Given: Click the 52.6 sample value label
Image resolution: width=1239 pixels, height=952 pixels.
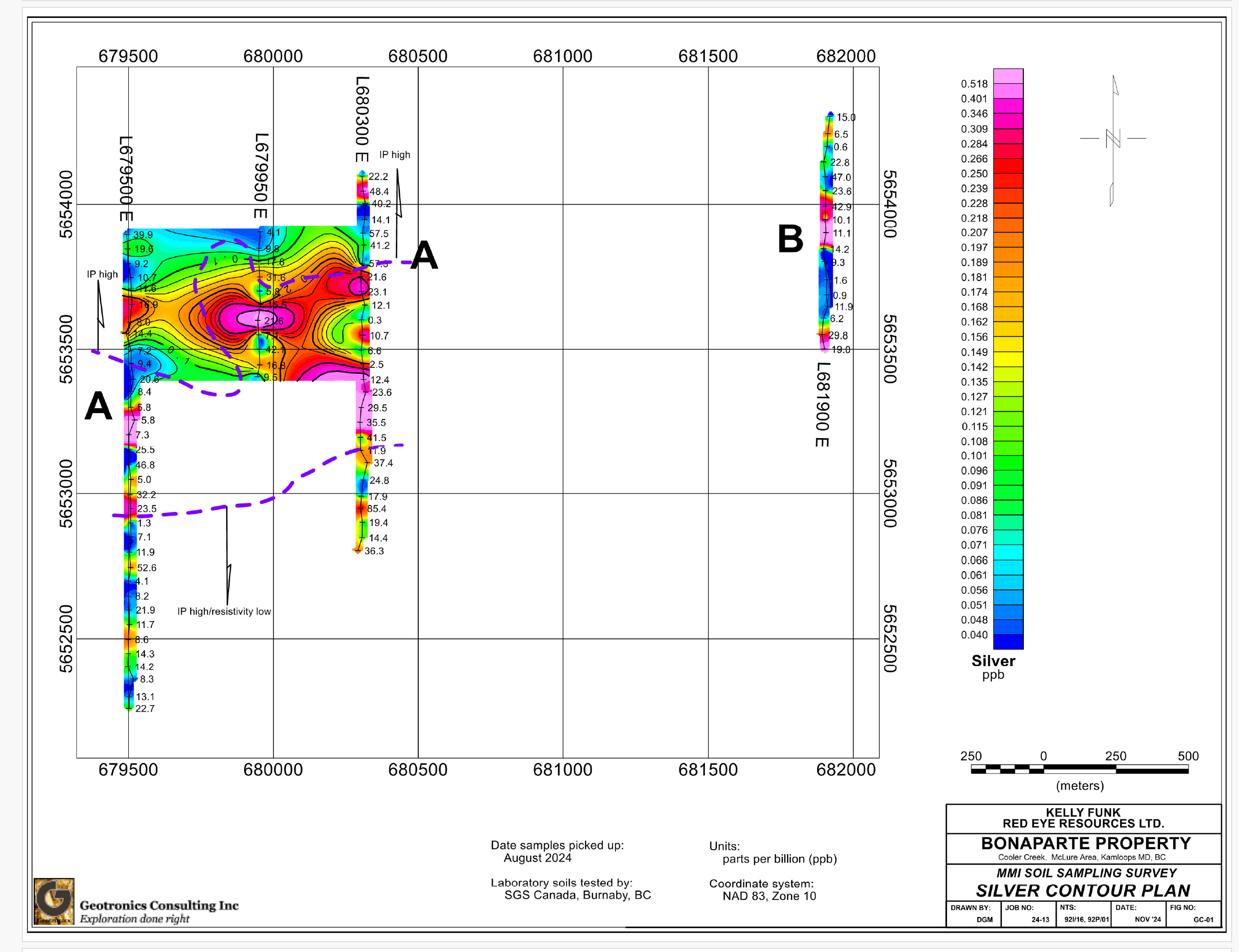Looking at the screenshot, I should click(x=146, y=568).
